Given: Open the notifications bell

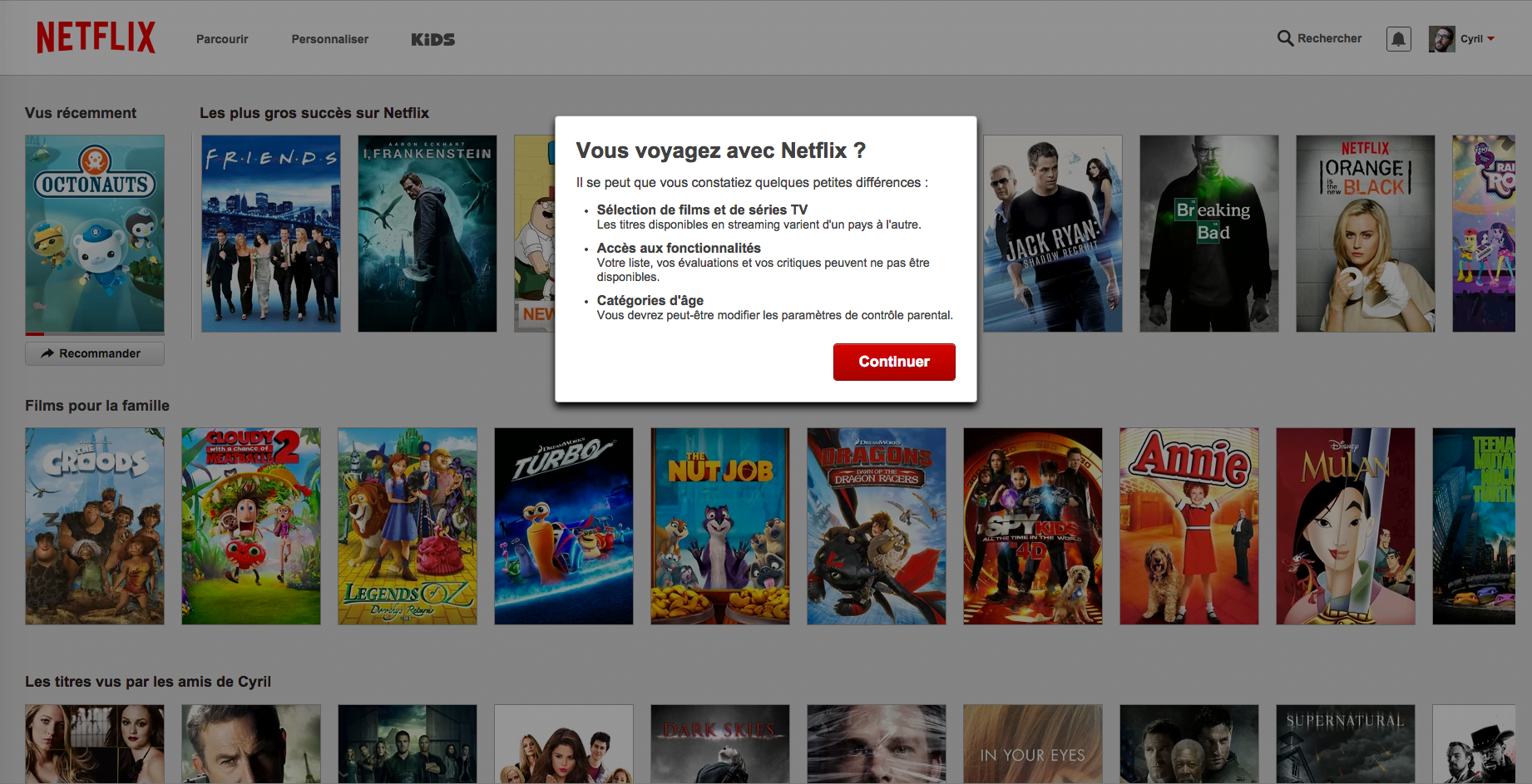Looking at the screenshot, I should (x=1399, y=39).
